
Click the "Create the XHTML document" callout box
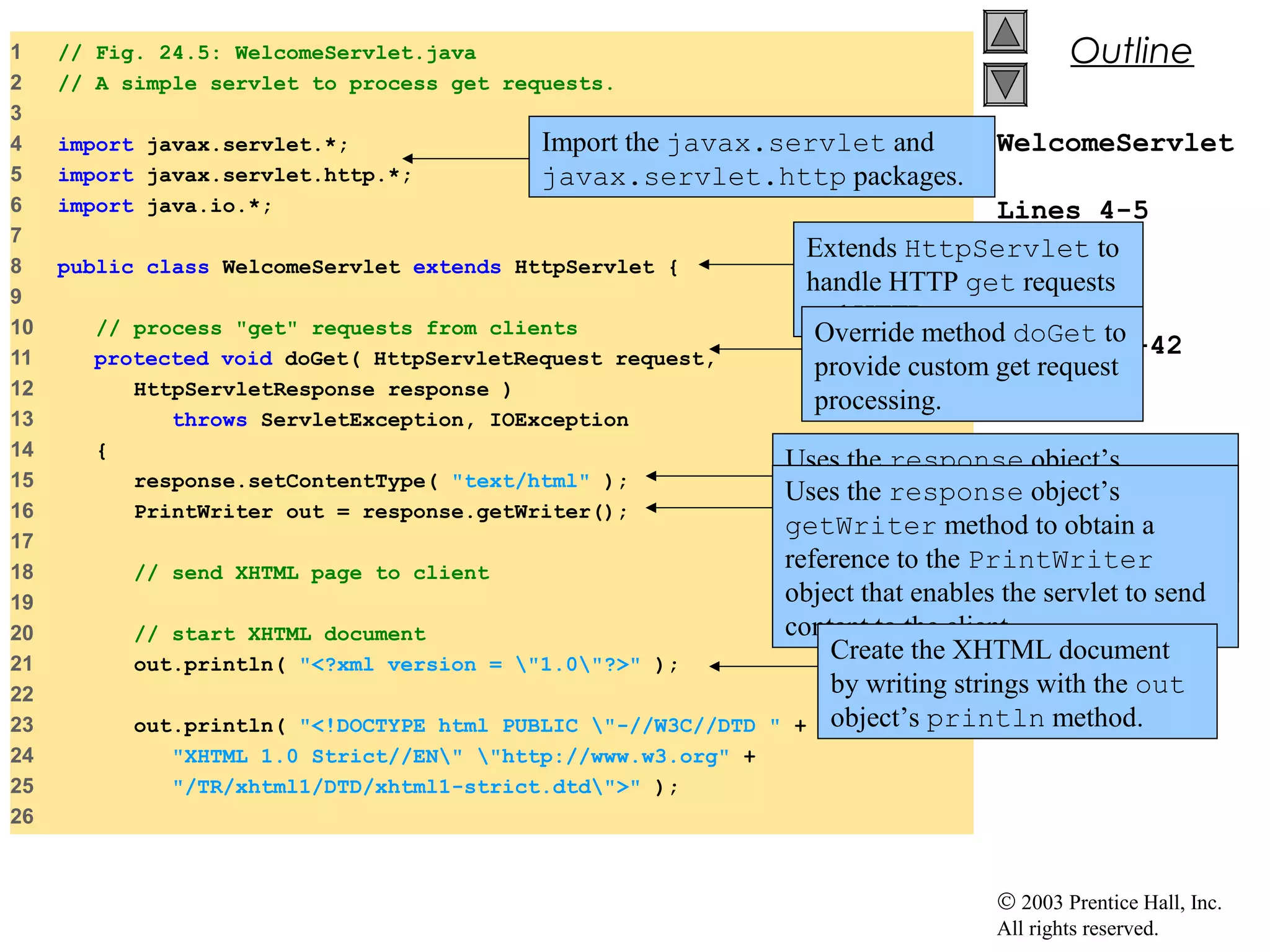1017,682
